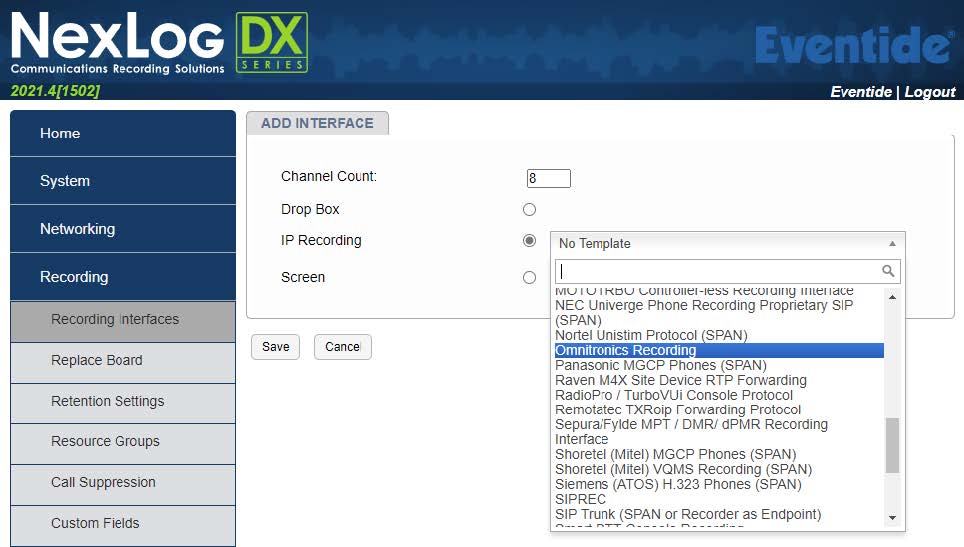Open the Add Interface tab
The image size is (964, 547).
tap(317, 123)
